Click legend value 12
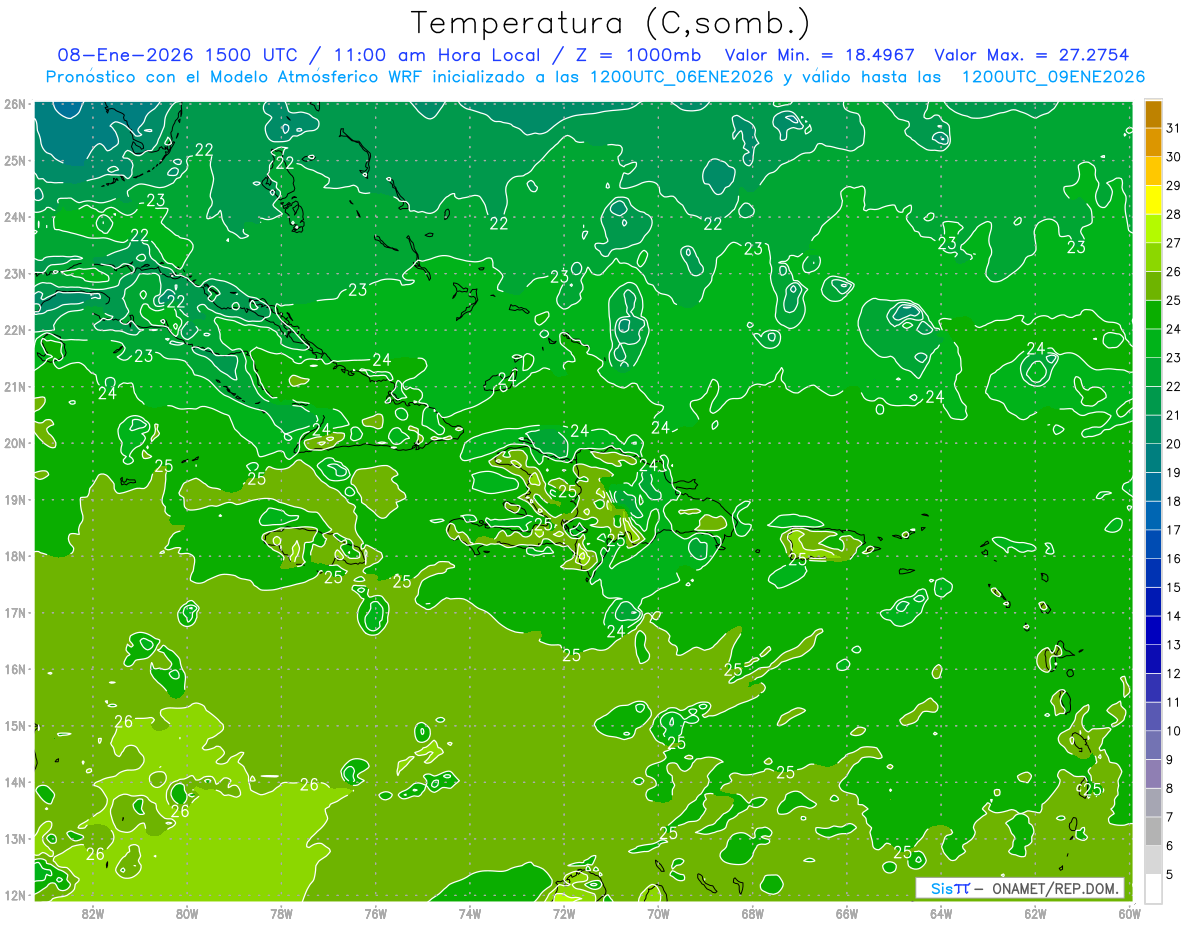This screenshot has height=927, width=1200. (x=1173, y=673)
